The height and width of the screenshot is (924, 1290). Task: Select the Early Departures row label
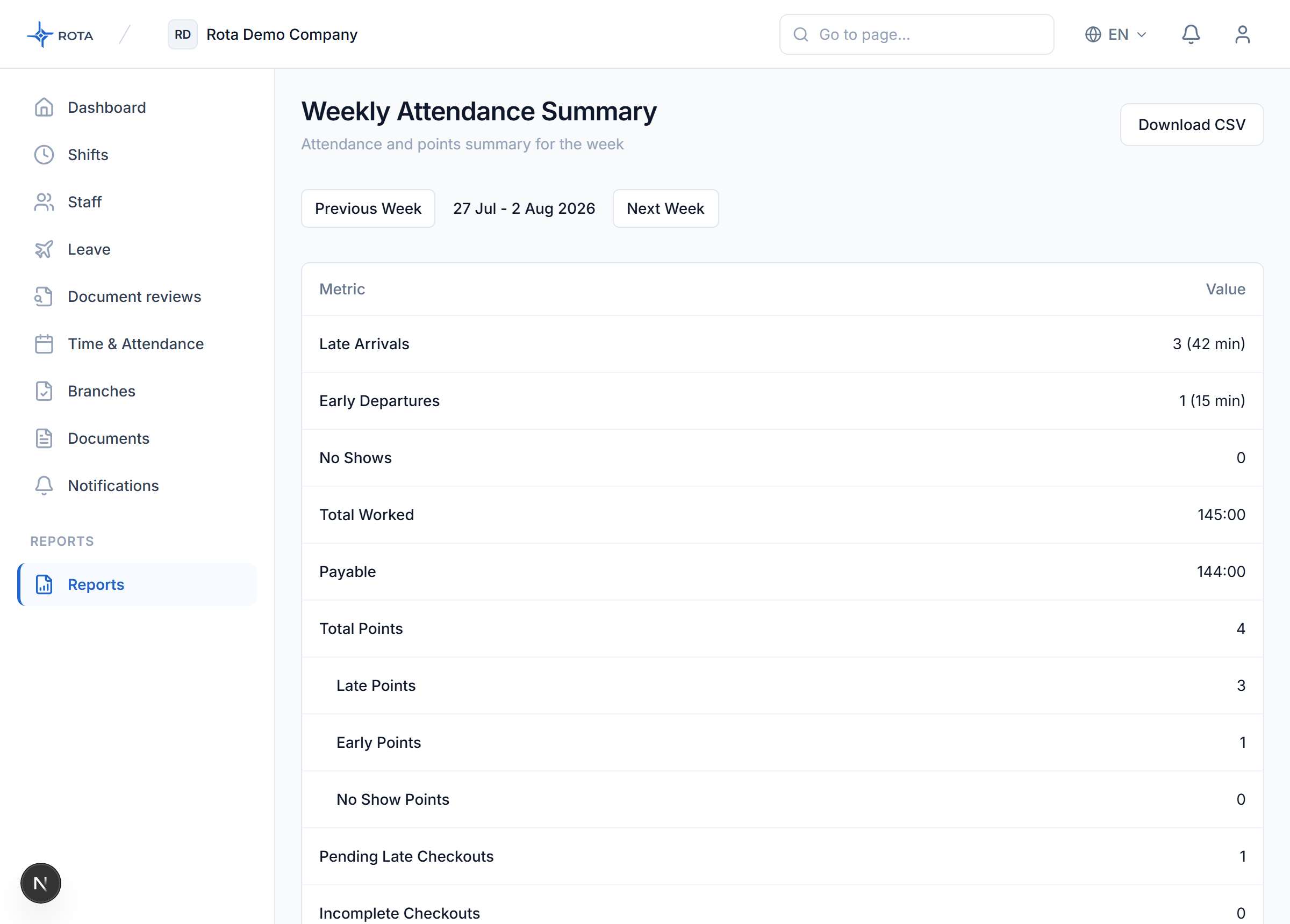click(379, 401)
